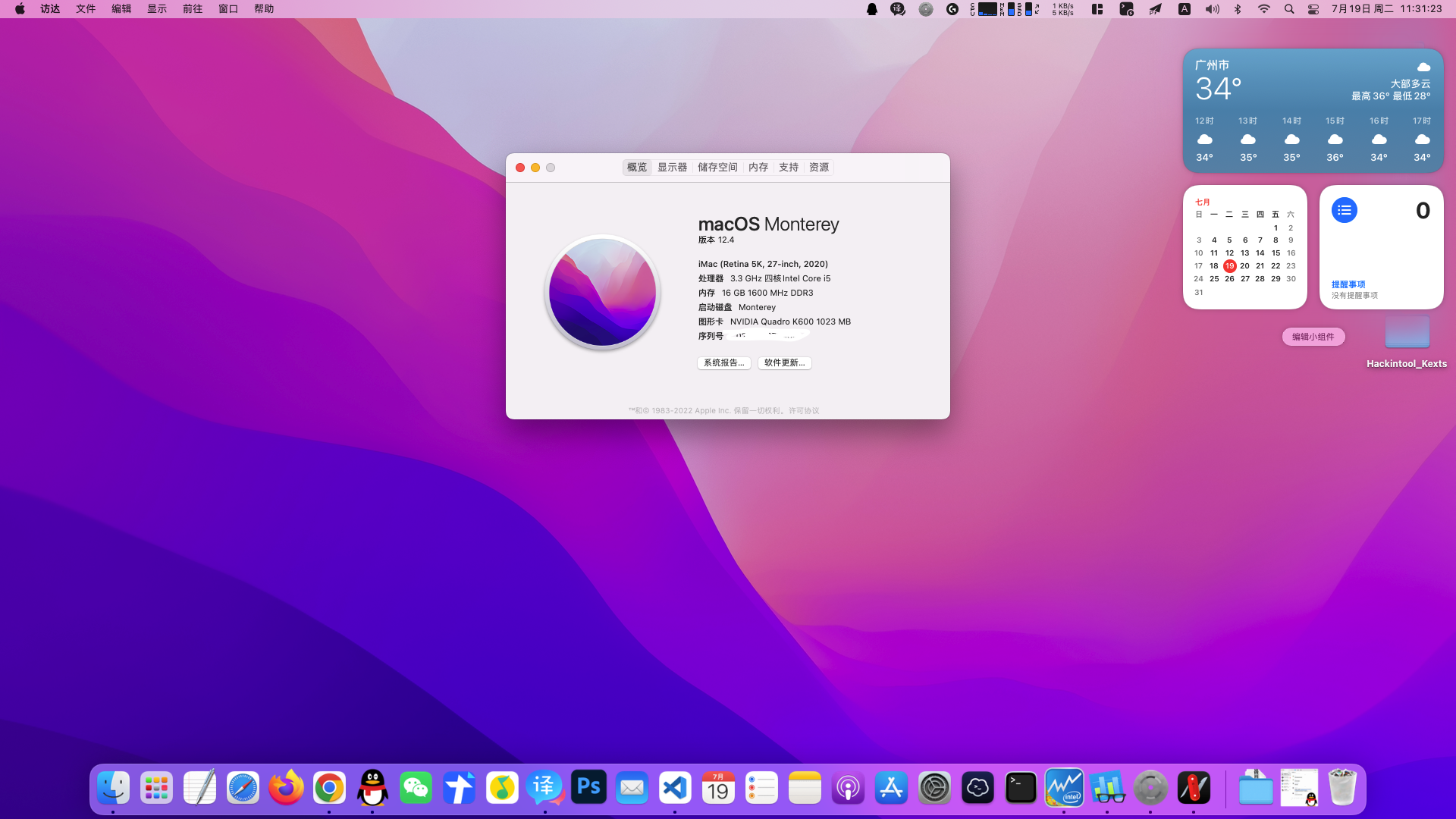Switch to the 资源 tab
The height and width of the screenshot is (819, 1456).
click(819, 168)
